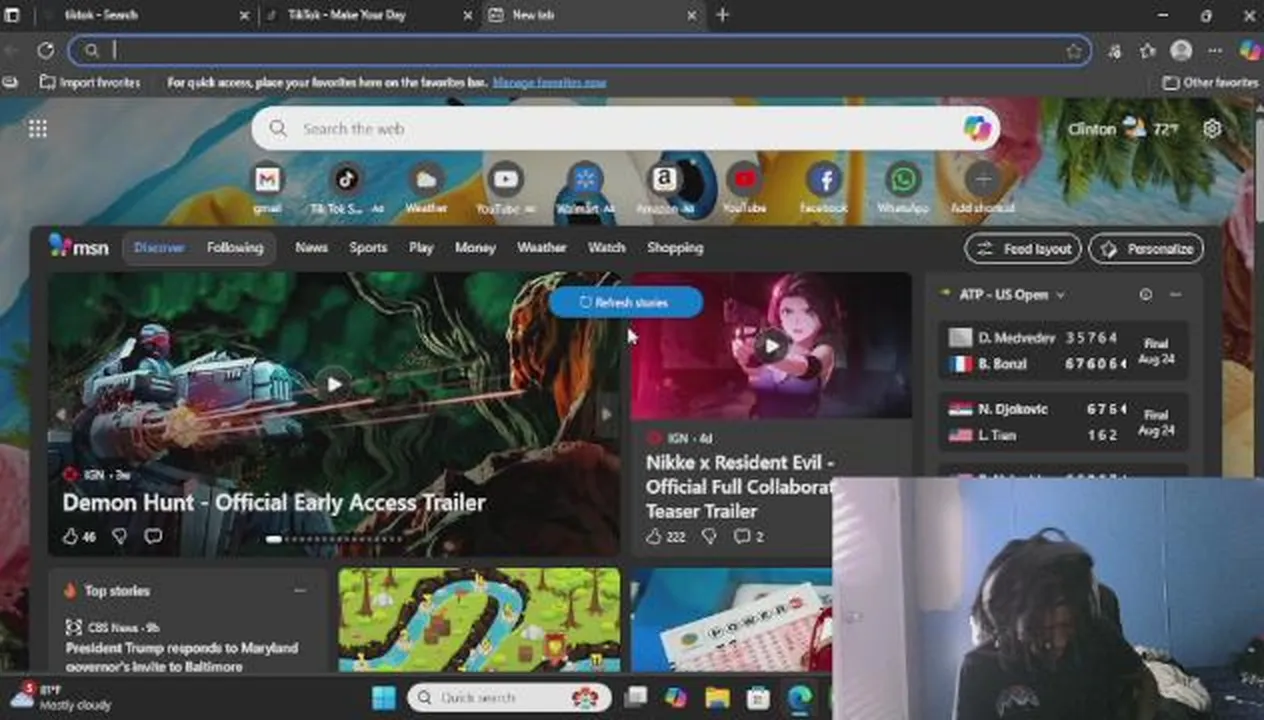
Task: Play the Demon Hunt trailer video
Action: click(334, 384)
